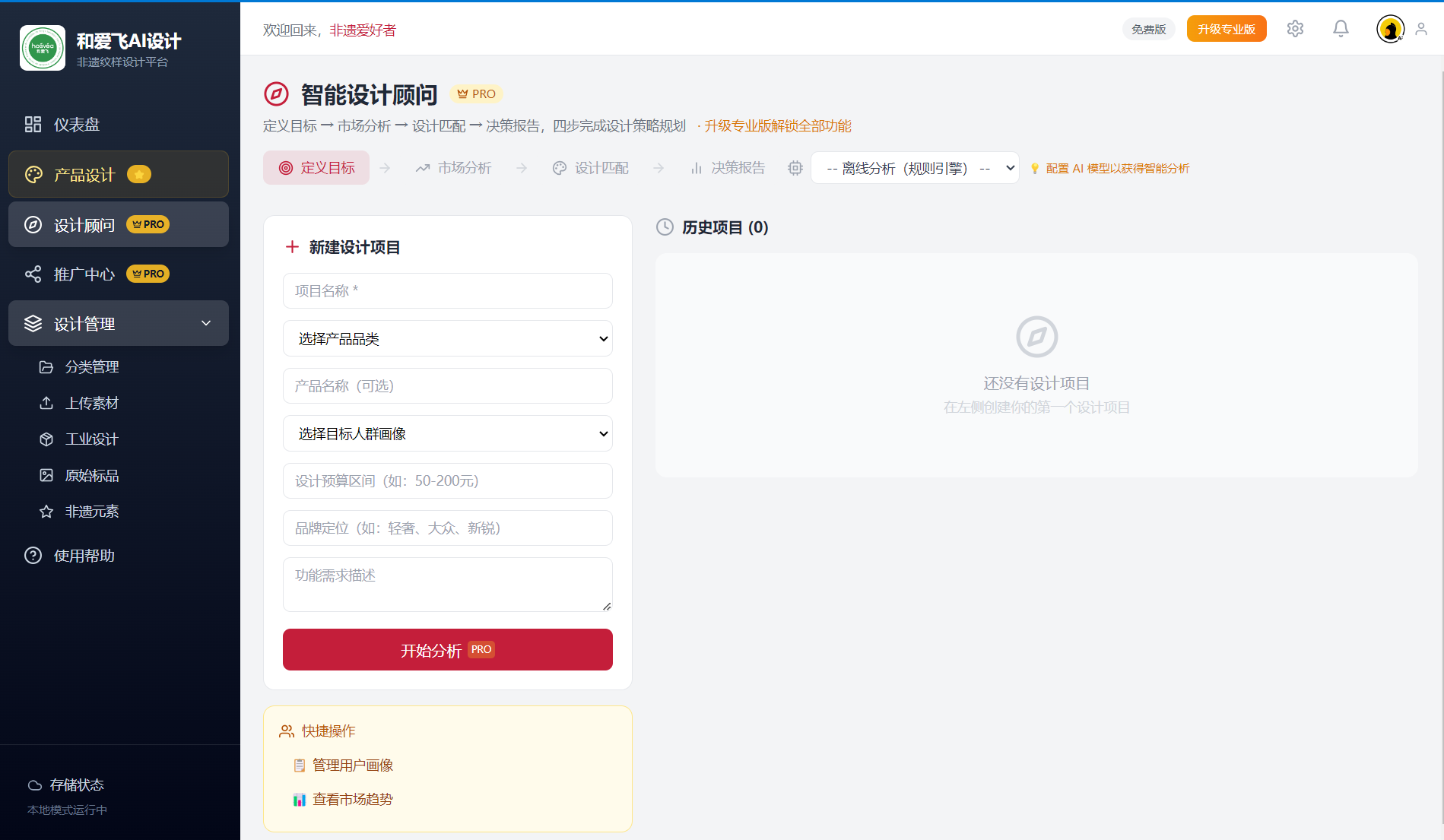Screen dimensions: 1444x840
Task: Click the user avatar picture
Action: (x=1390, y=30)
